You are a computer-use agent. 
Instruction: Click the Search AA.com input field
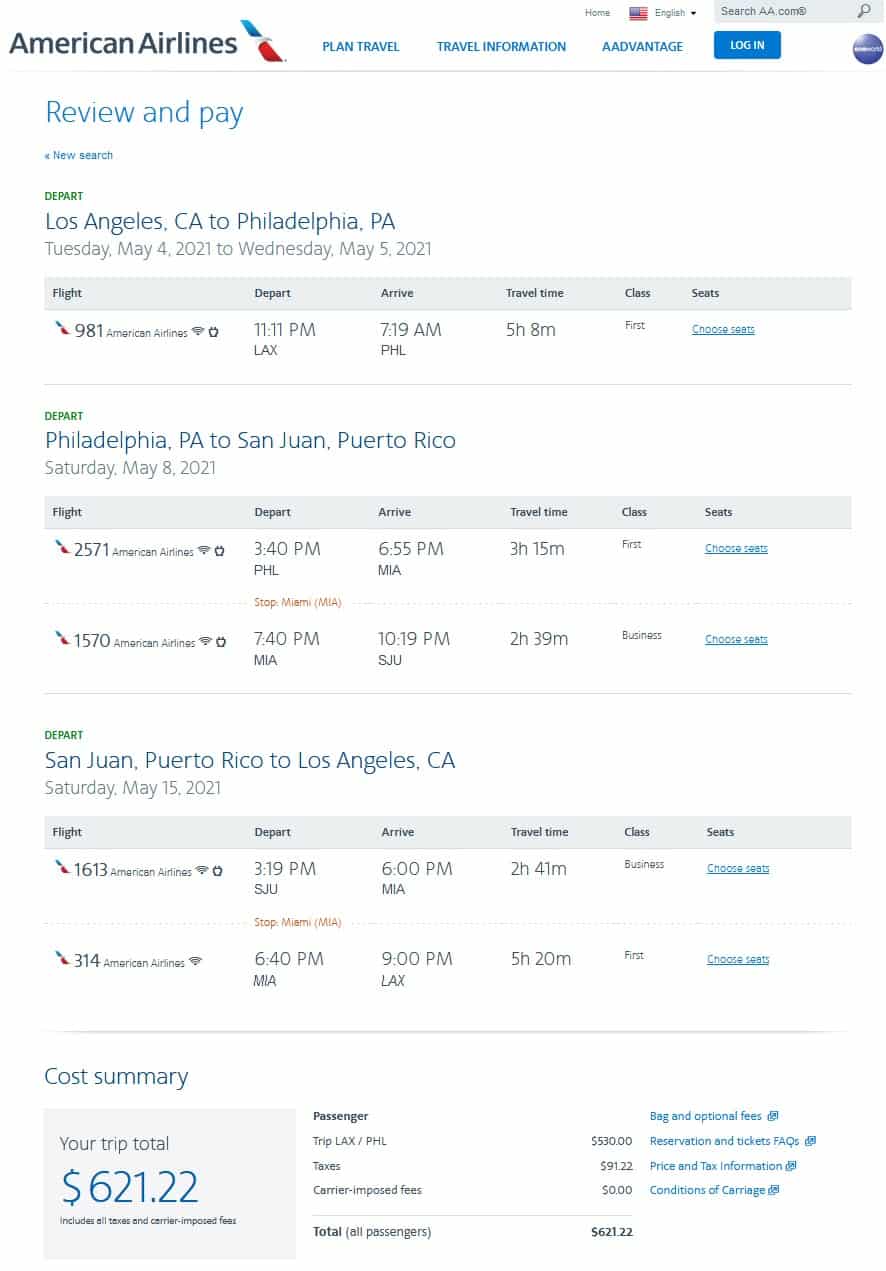[780, 12]
